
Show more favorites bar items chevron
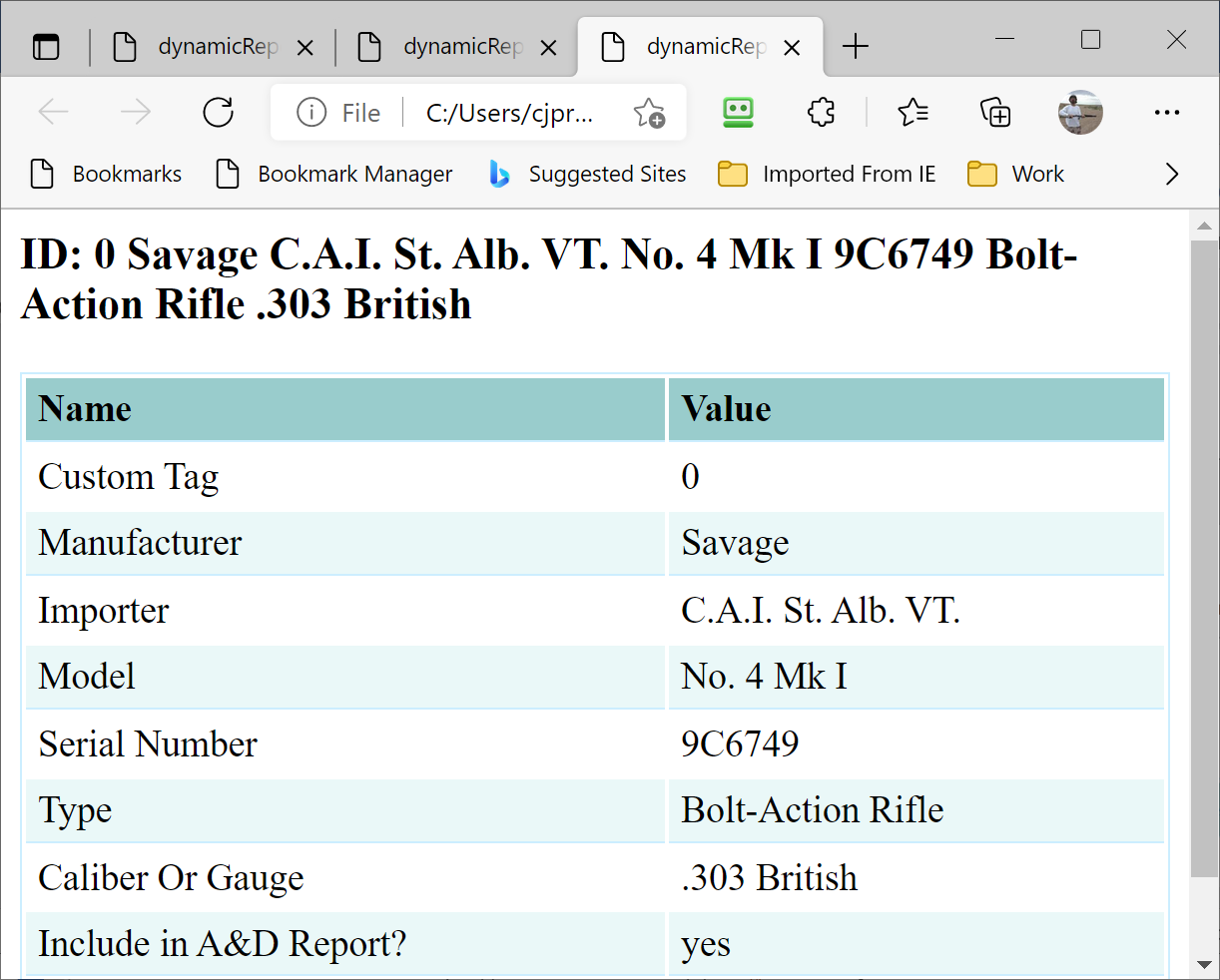tap(1172, 174)
